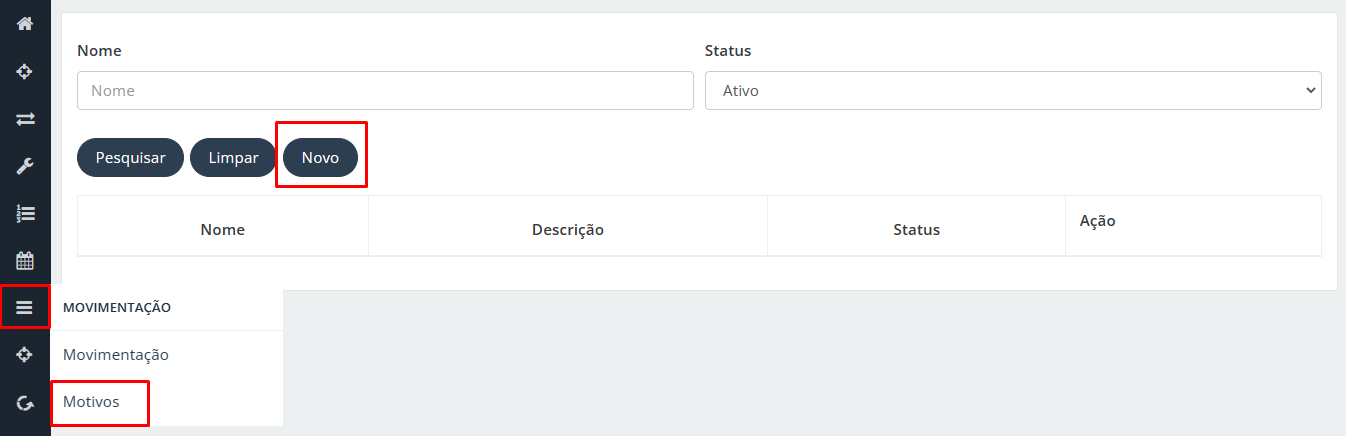Toggle the hamburger menu icon
Screen dimensions: 1346x436
pyautogui.click(x=25, y=308)
